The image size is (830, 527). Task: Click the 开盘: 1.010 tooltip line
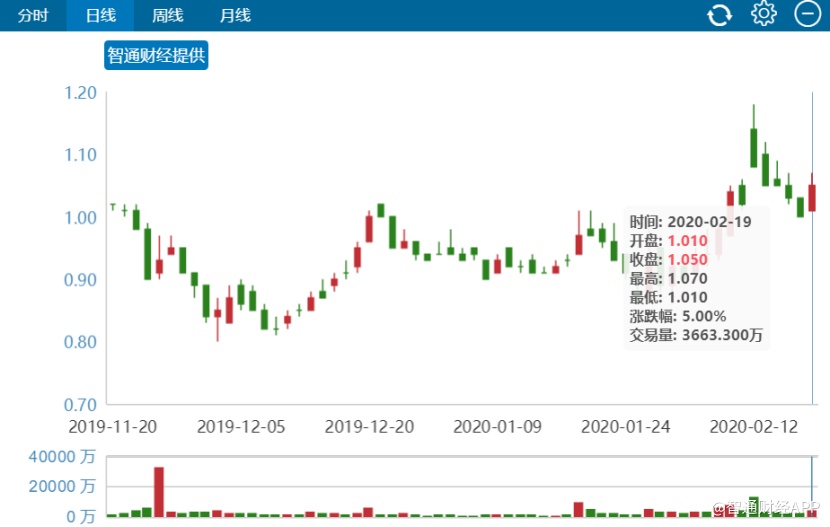669,241
